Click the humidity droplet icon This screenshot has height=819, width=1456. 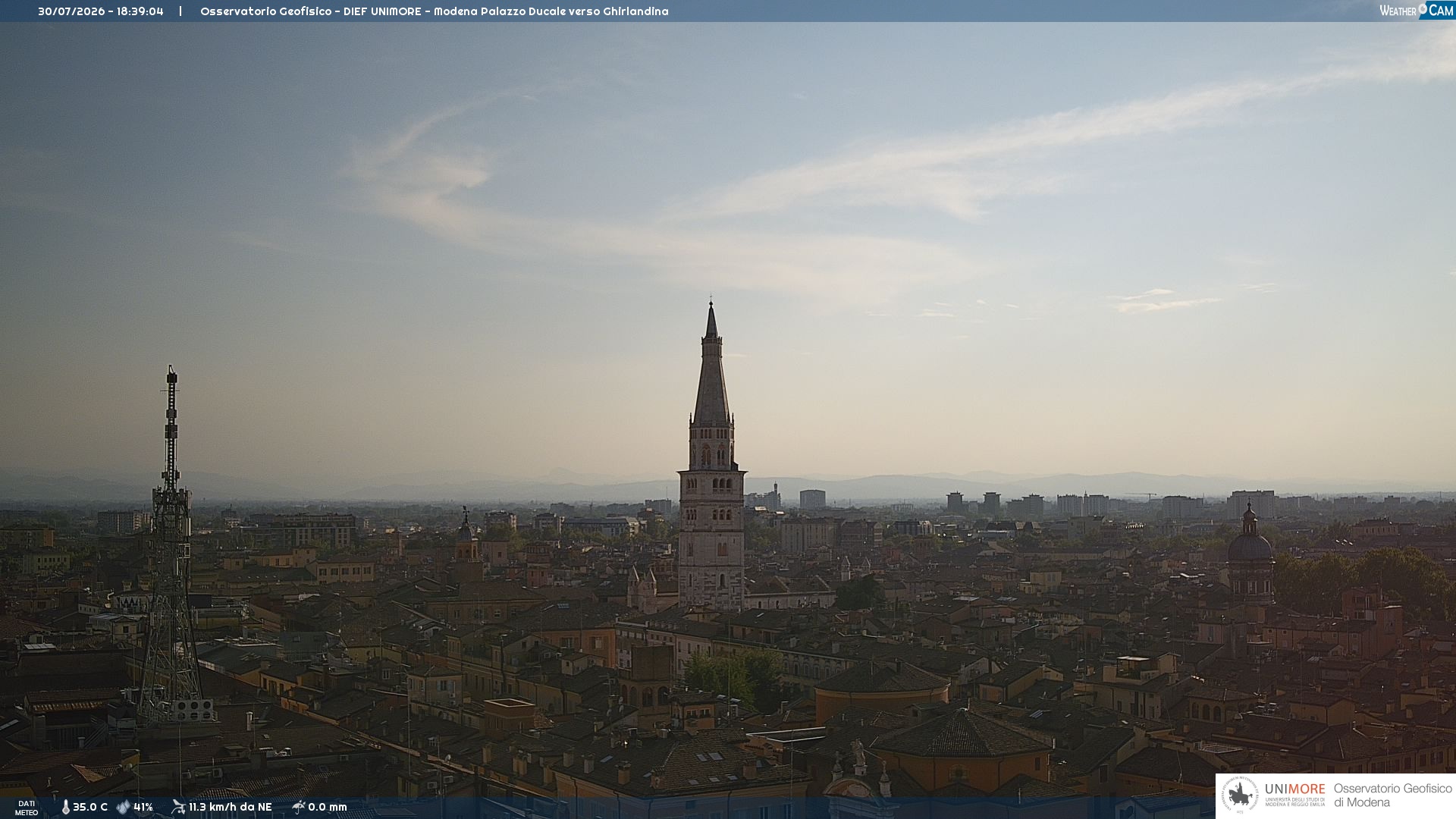pyautogui.click(x=124, y=807)
